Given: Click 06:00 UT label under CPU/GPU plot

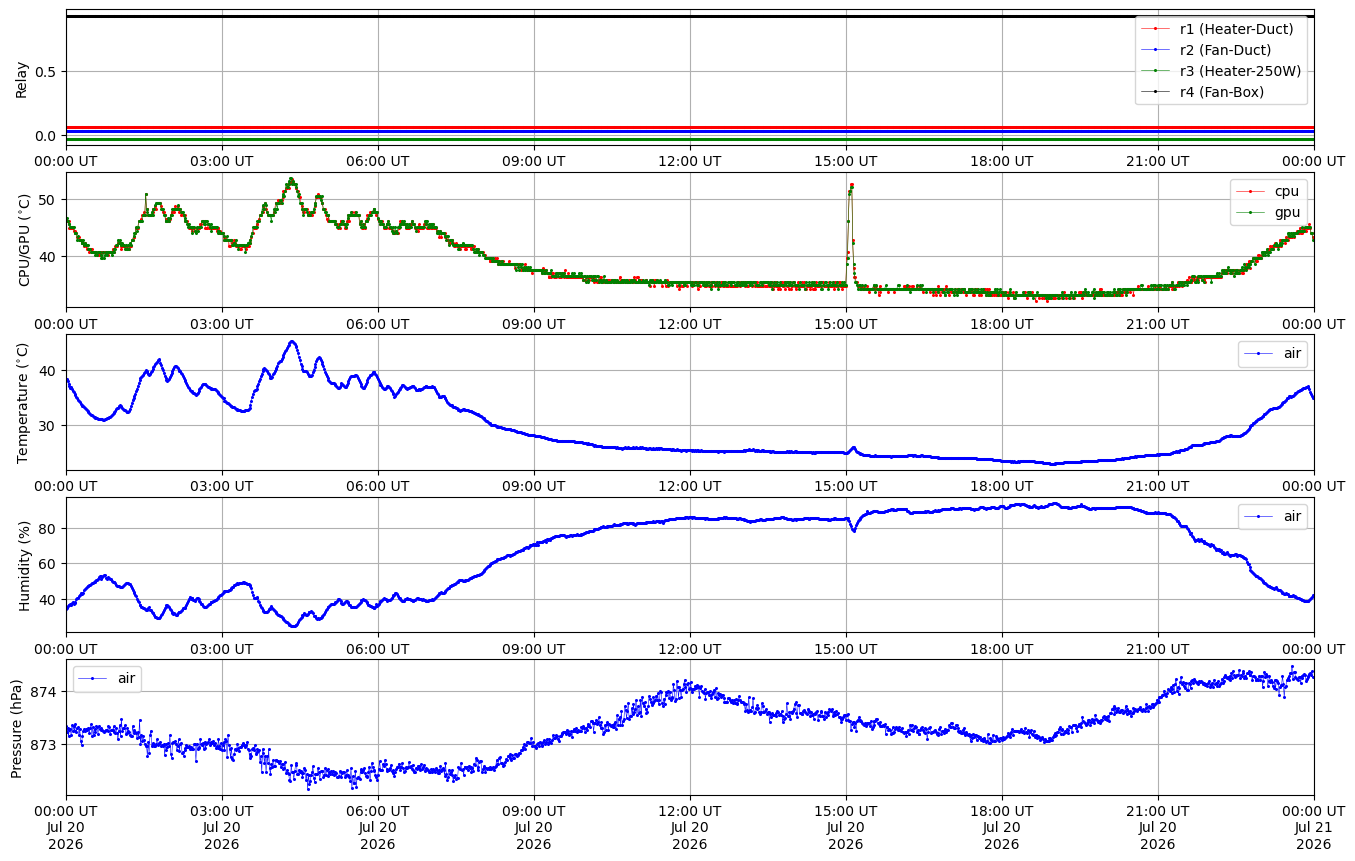Looking at the screenshot, I should [x=378, y=324].
